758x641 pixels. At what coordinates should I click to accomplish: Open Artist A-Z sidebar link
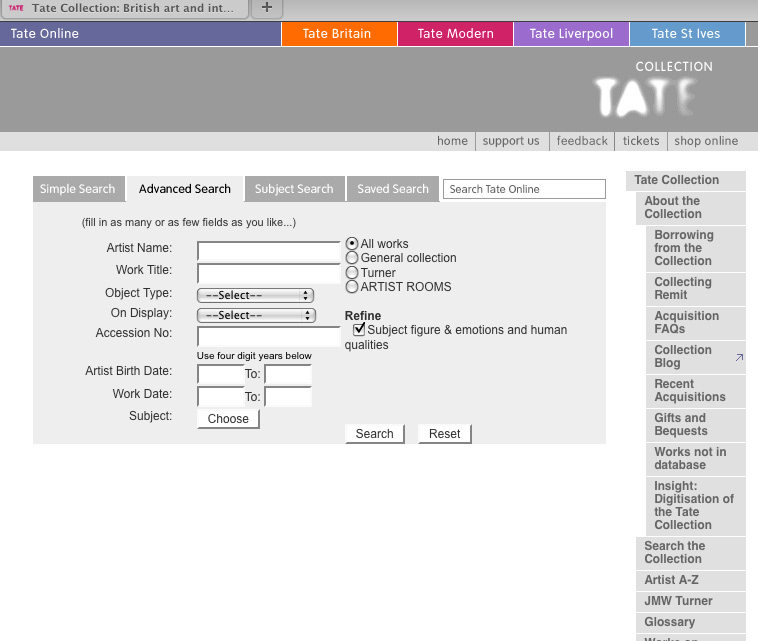(690, 580)
